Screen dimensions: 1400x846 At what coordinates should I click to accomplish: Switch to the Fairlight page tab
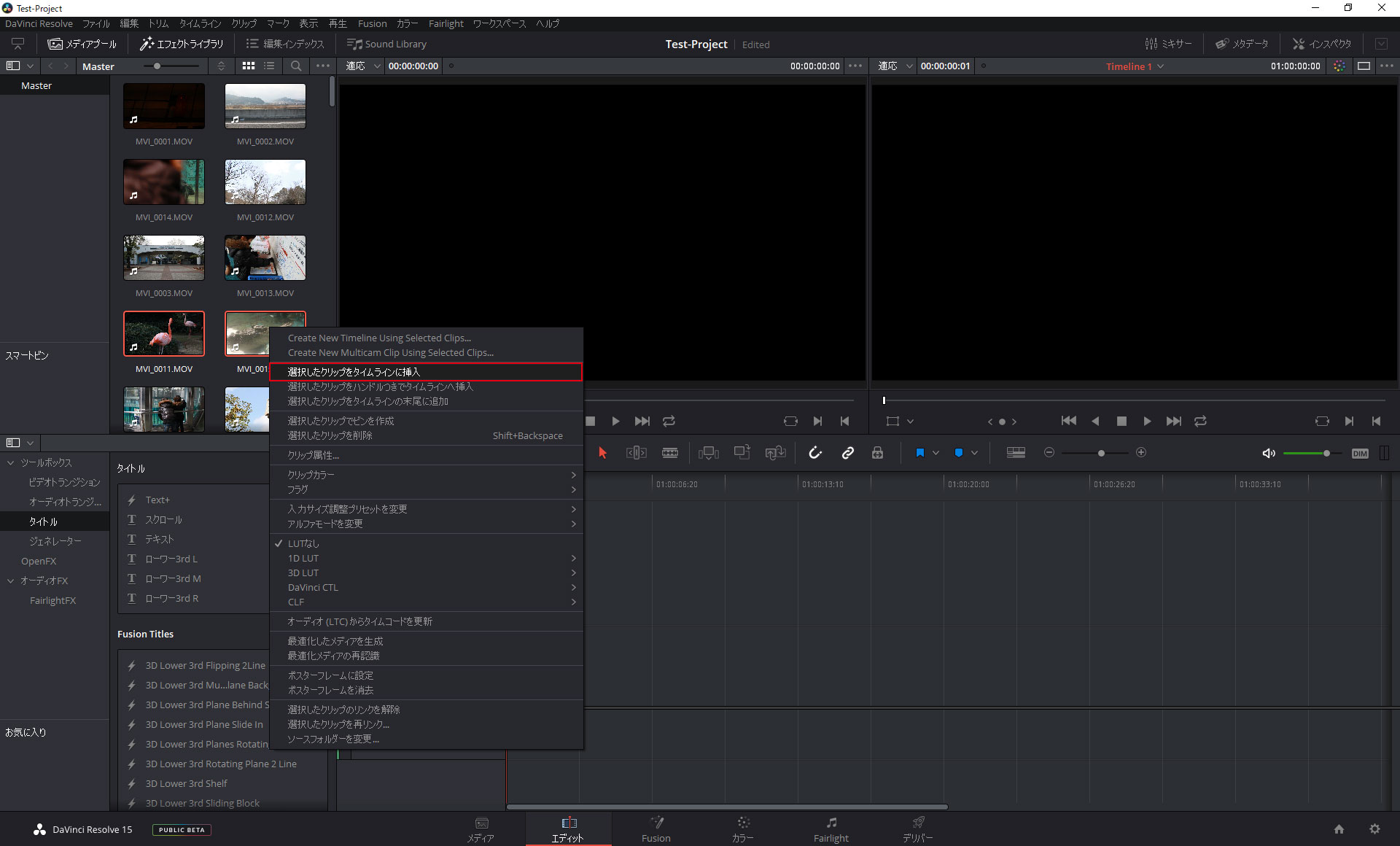pyautogui.click(x=831, y=829)
